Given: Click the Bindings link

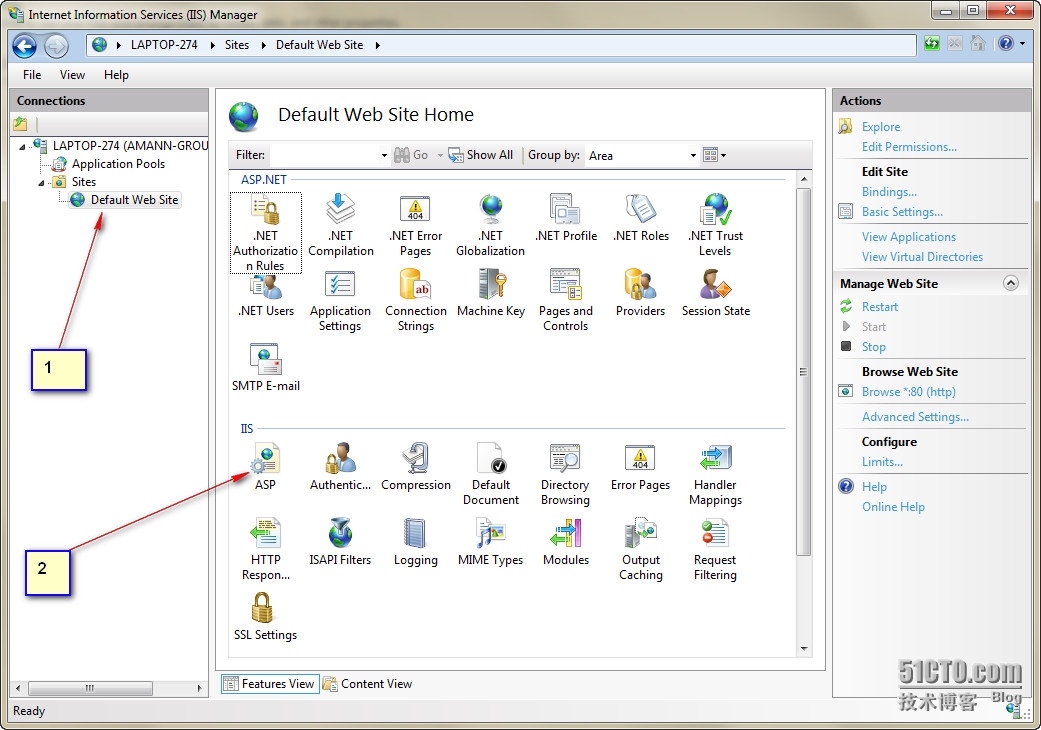Looking at the screenshot, I should coord(889,192).
